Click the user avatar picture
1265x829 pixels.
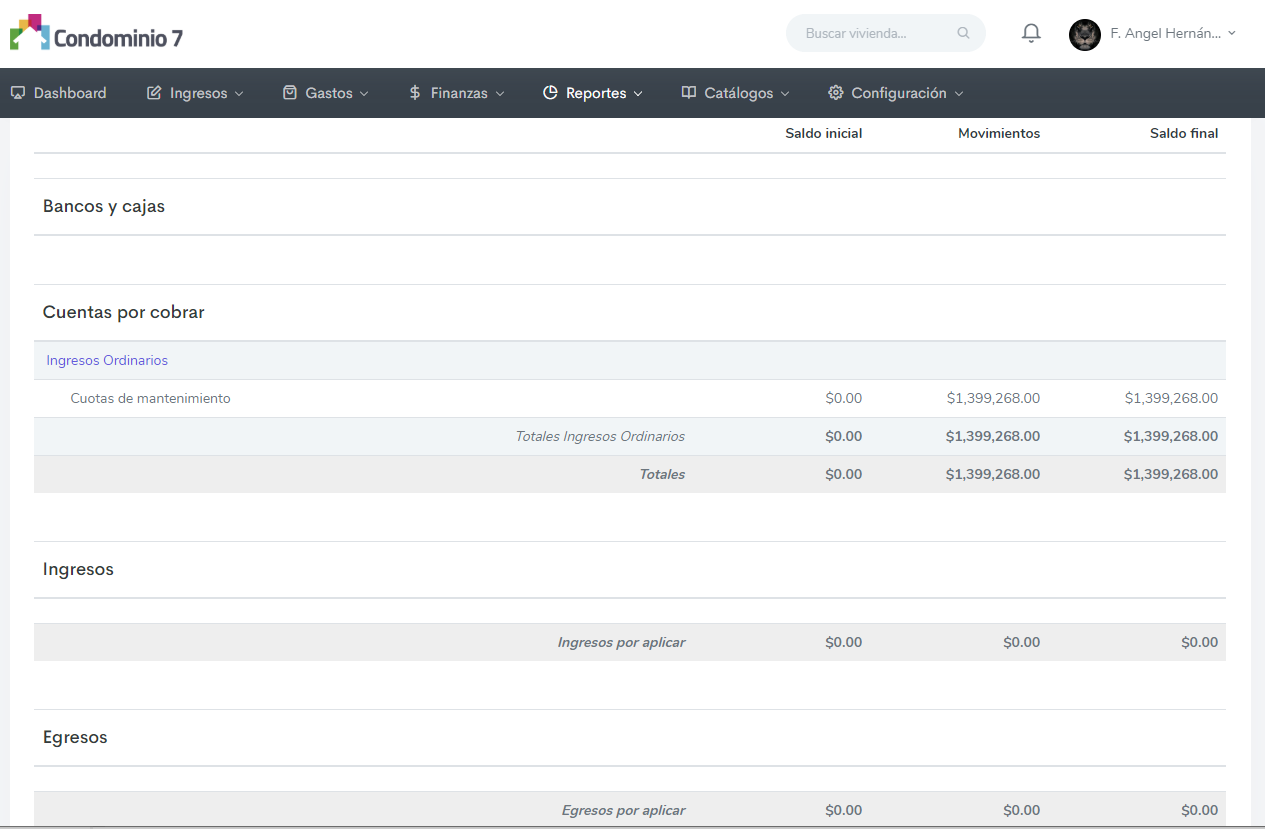[x=1084, y=34]
